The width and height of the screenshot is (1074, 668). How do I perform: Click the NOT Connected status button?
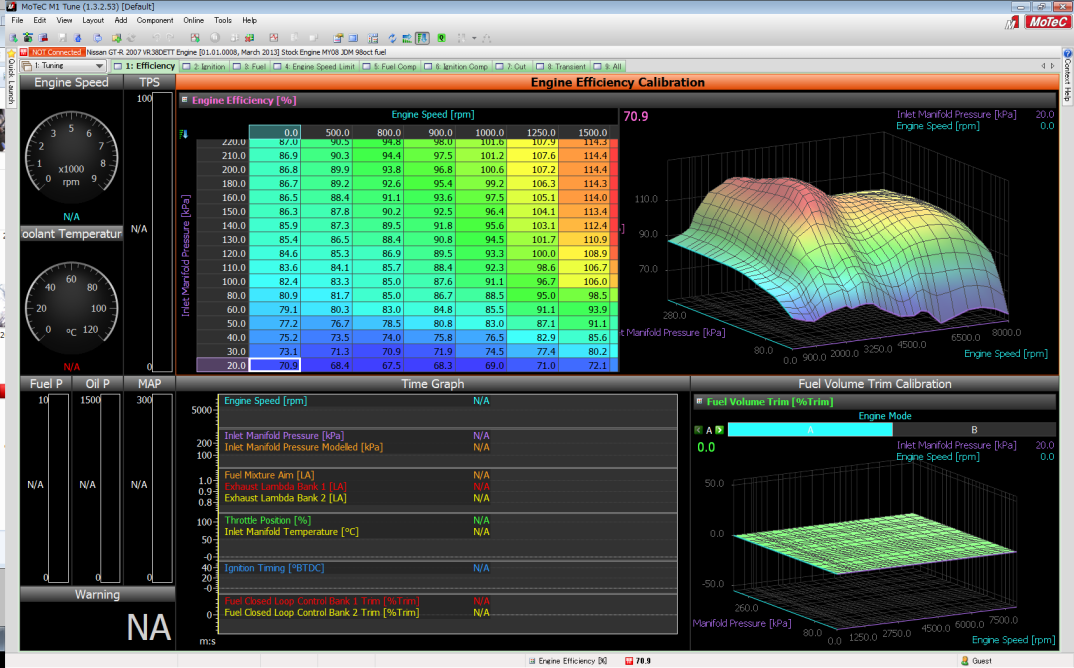pos(56,52)
